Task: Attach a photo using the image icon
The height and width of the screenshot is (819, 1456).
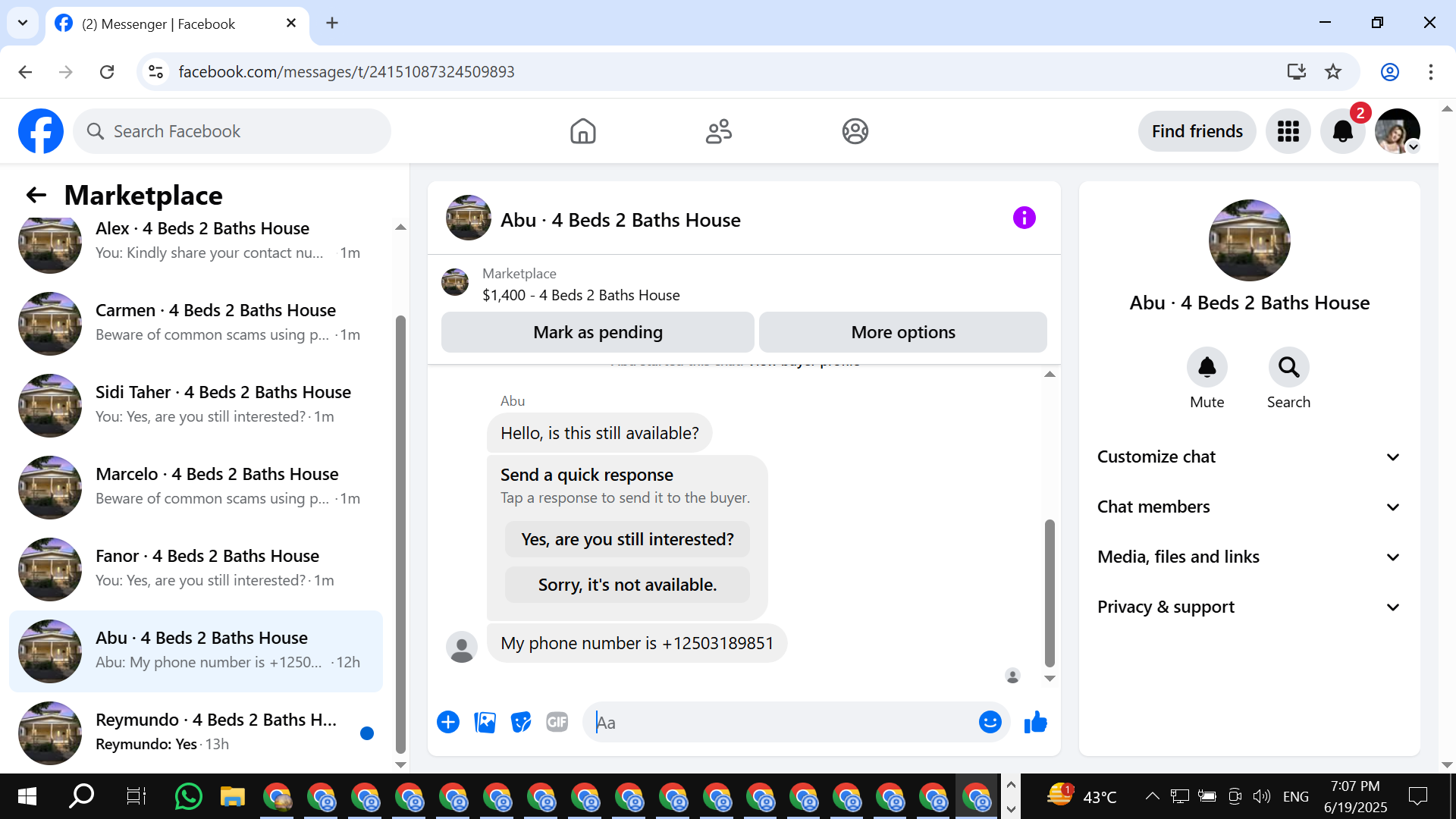Action: click(x=485, y=722)
